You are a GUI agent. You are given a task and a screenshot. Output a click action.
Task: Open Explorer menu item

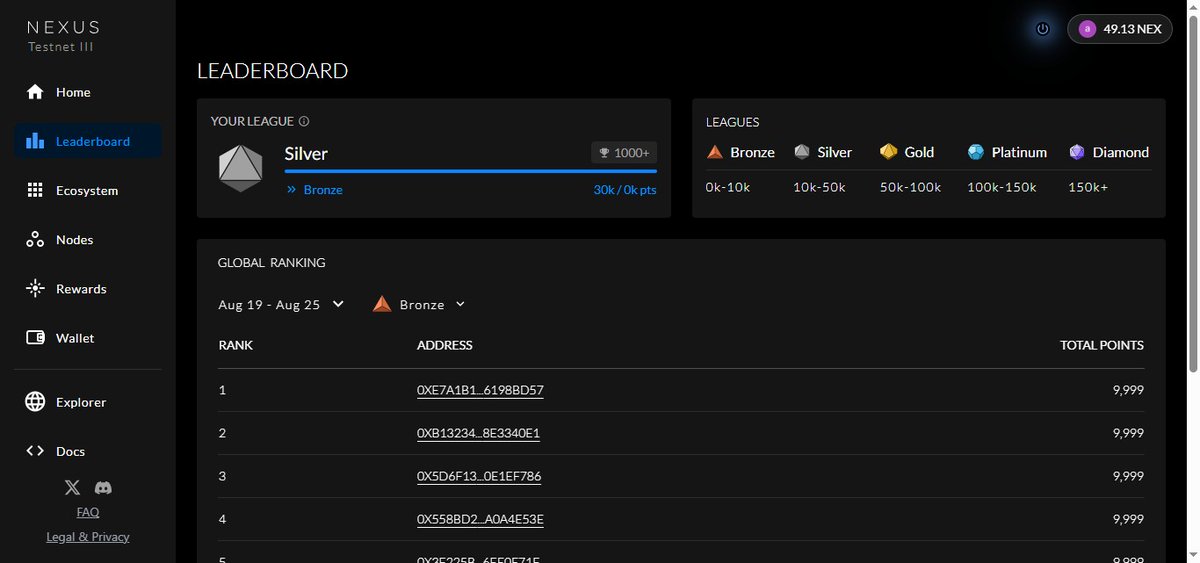[x=88, y=402]
